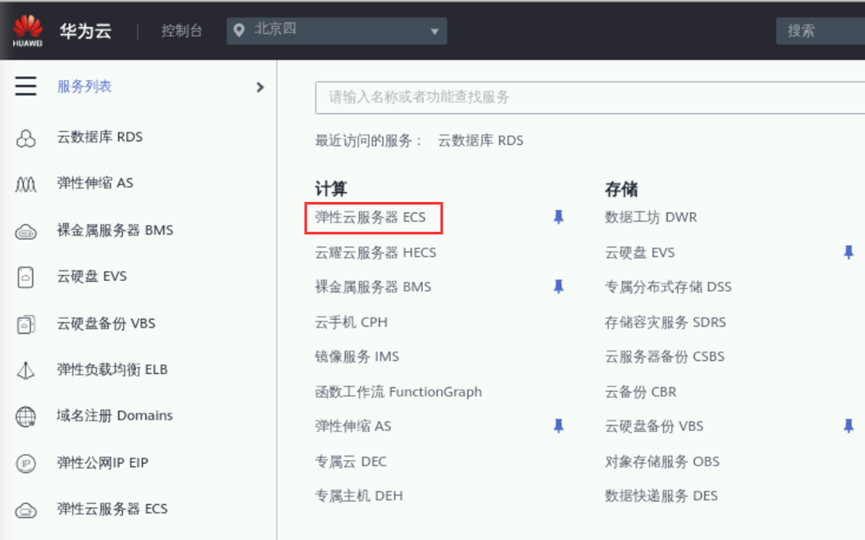This screenshot has height=540, width=865.
Task: Open 弹性云服务器 ECS under 计算
Action: pos(370,217)
